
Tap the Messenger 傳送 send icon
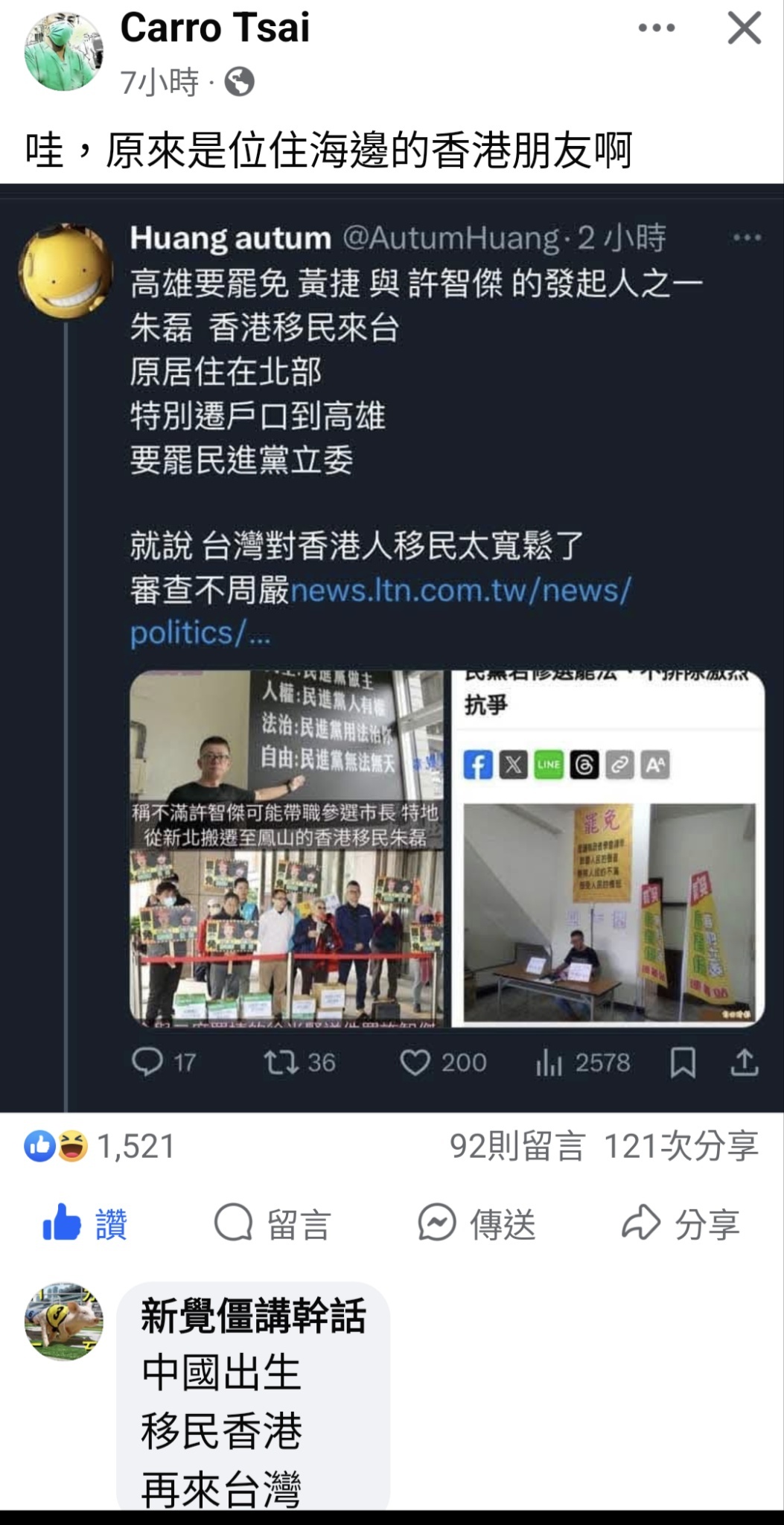[x=477, y=1223]
